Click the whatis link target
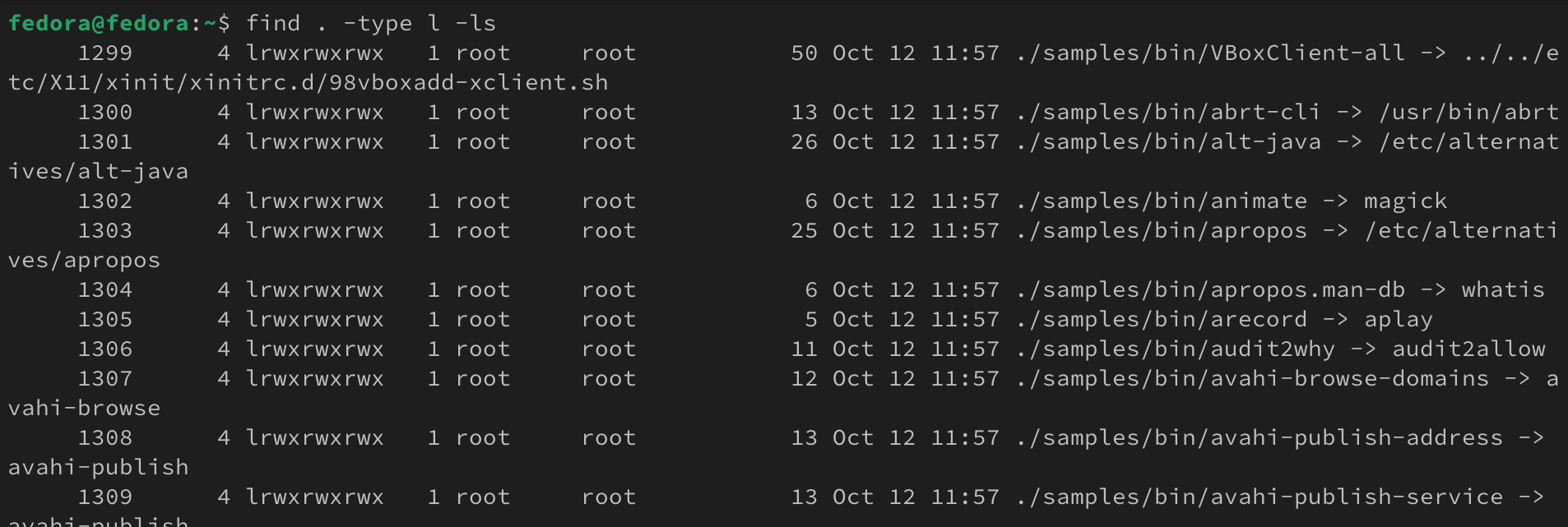The image size is (1568, 527). 1502,289
